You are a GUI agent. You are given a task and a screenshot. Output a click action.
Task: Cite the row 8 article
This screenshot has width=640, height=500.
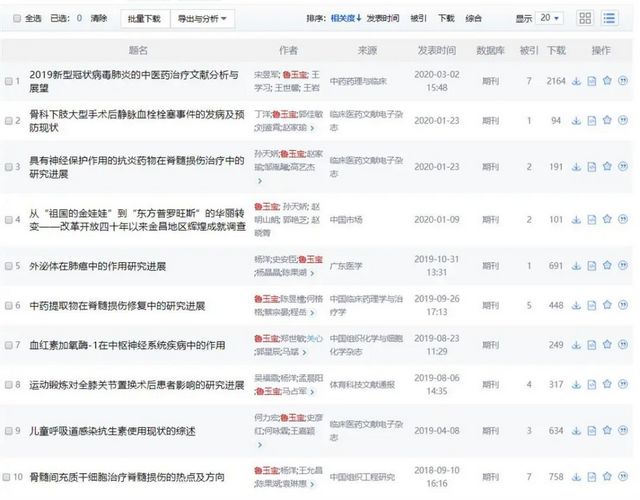click(623, 384)
